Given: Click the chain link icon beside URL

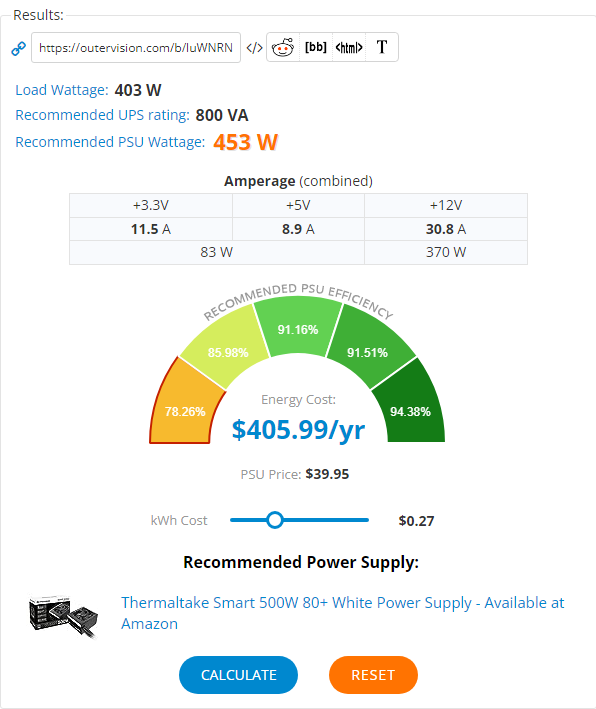Looking at the screenshot, I should pos(19,48).
